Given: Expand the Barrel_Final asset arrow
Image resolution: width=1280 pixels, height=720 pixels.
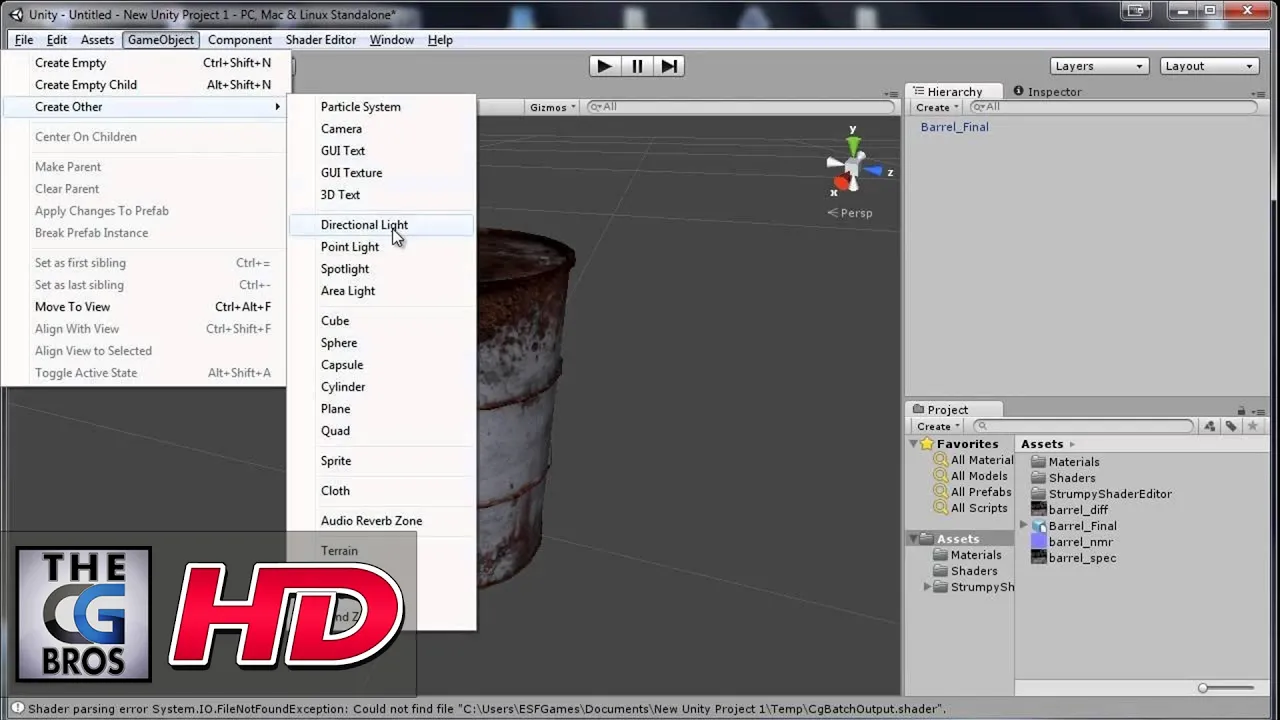Looking at the screenshot, I should click(1023, 526).
